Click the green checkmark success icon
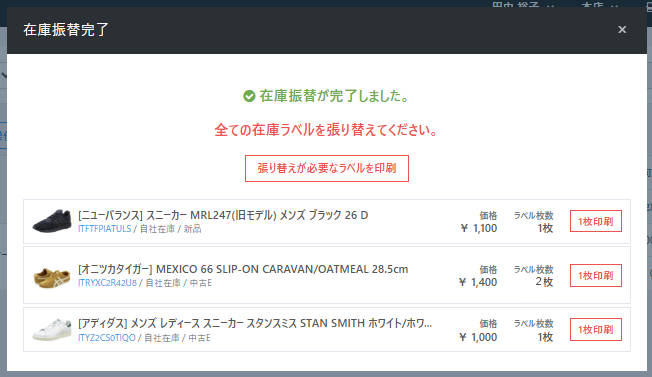Screen dimensions: 652x377 pyautogui.click(x=249, y=96)
